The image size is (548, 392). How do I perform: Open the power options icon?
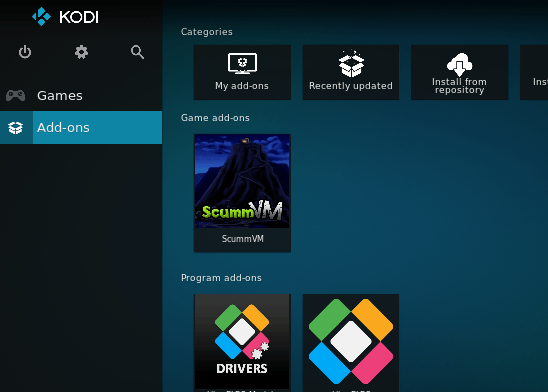(25, 52)
